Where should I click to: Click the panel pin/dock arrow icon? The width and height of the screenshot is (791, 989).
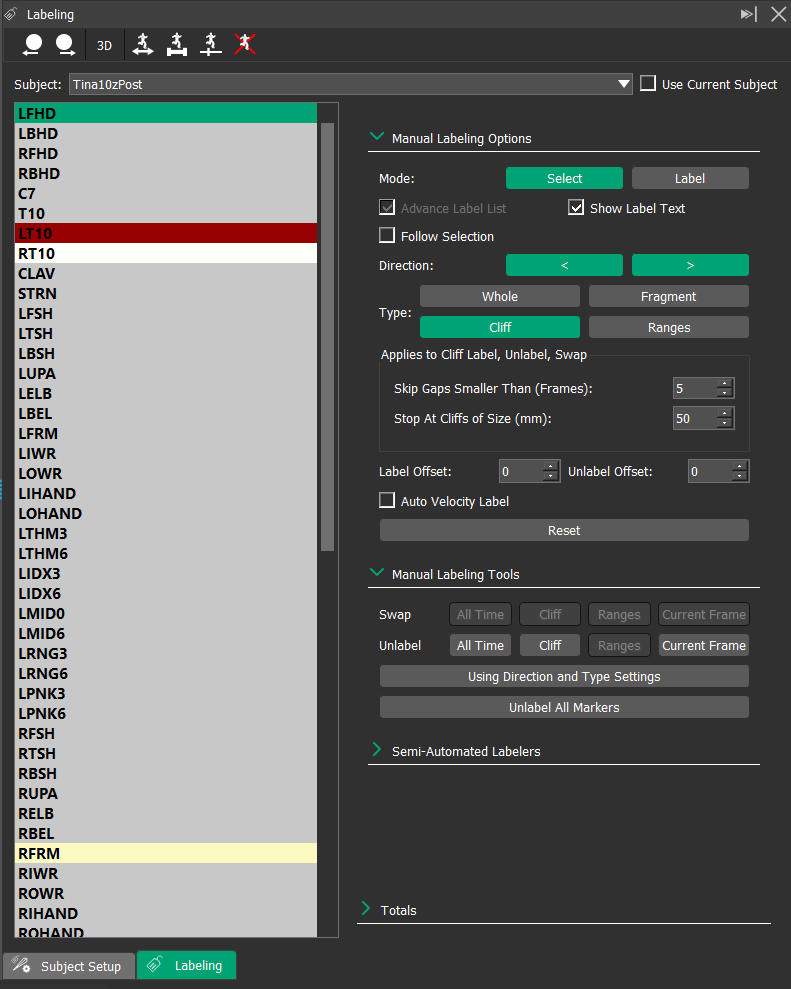tap(748, 14)
